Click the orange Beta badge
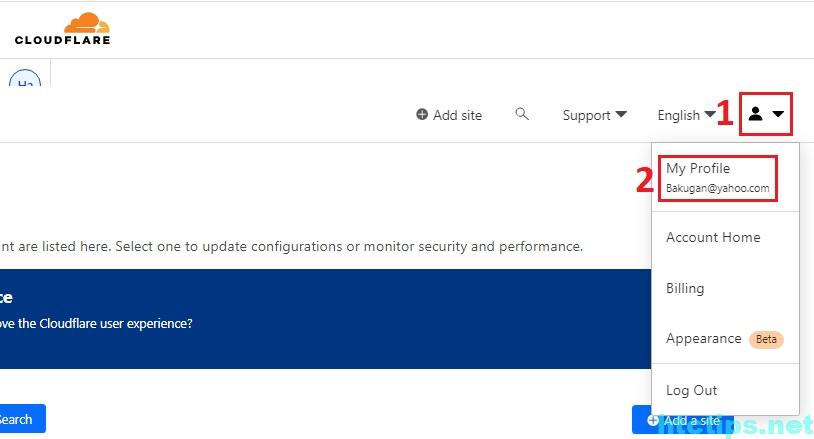This screenshot has width=814, height=439. point(766,339)
